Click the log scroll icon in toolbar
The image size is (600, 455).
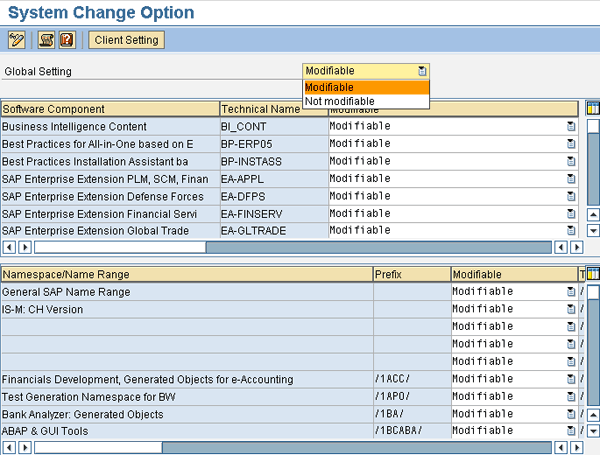point(46,40)
